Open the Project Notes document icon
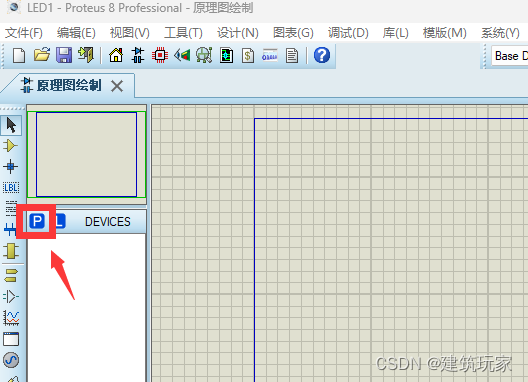 pyautogui.click(x=292, y=55)
